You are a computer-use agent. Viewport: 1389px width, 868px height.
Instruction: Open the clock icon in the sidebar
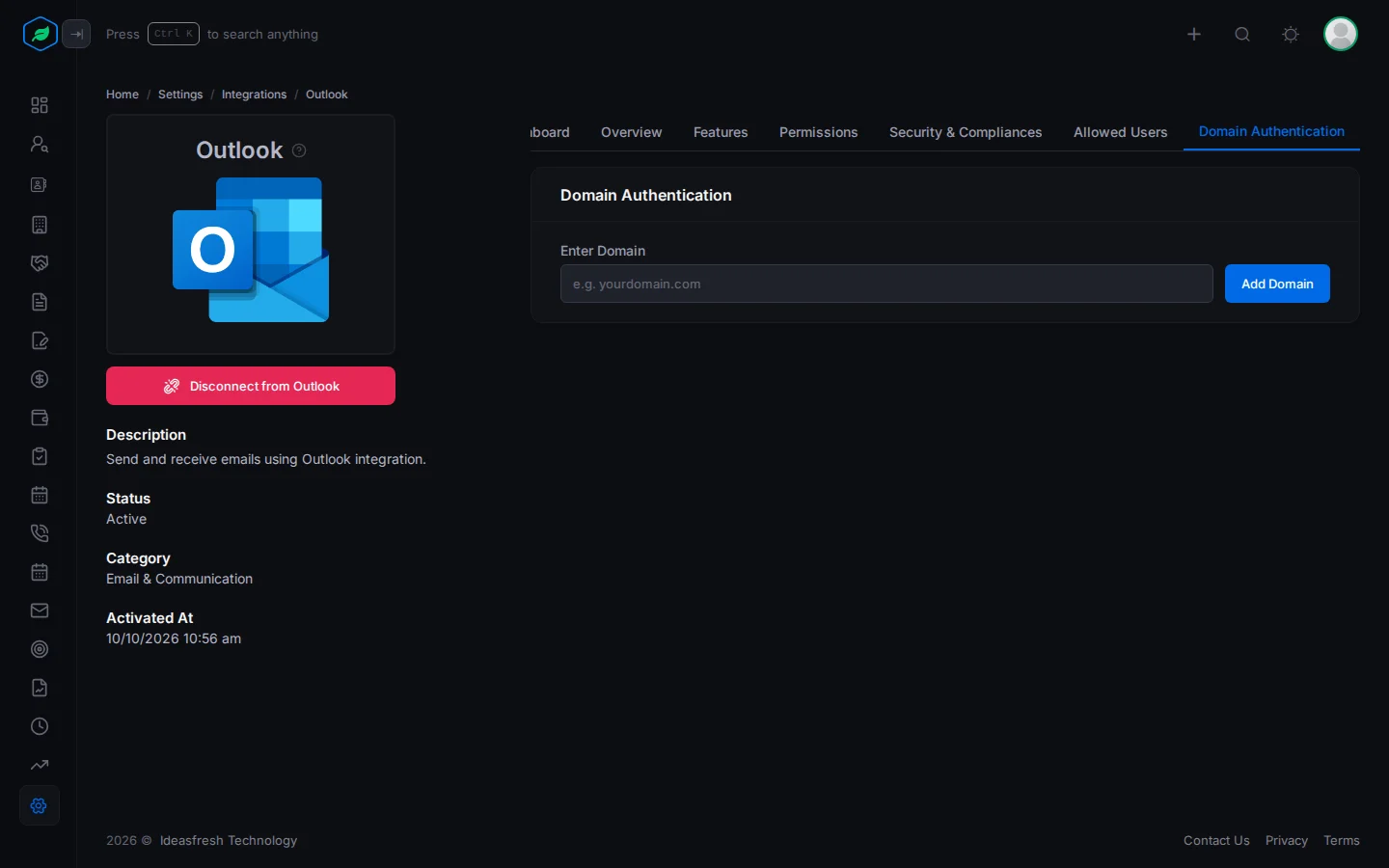coord(40,726)
